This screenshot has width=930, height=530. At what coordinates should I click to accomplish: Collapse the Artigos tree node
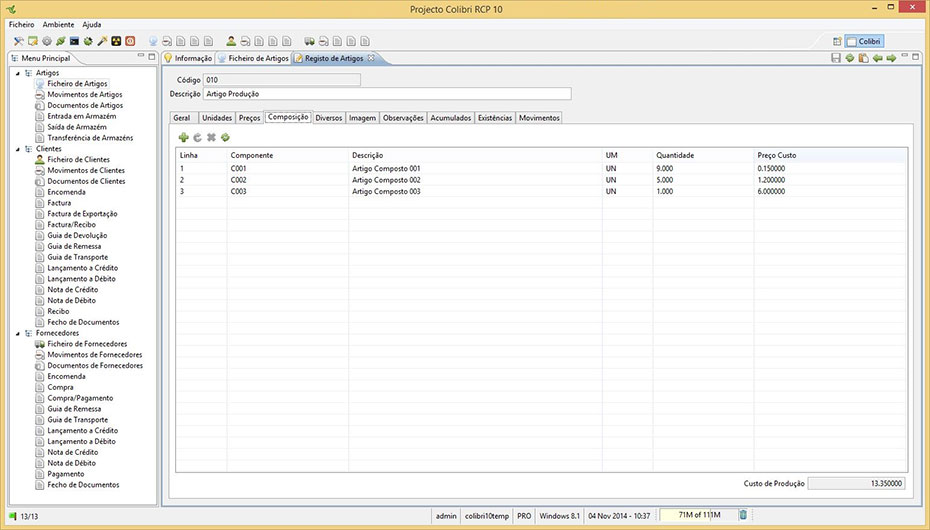[17, 73]
